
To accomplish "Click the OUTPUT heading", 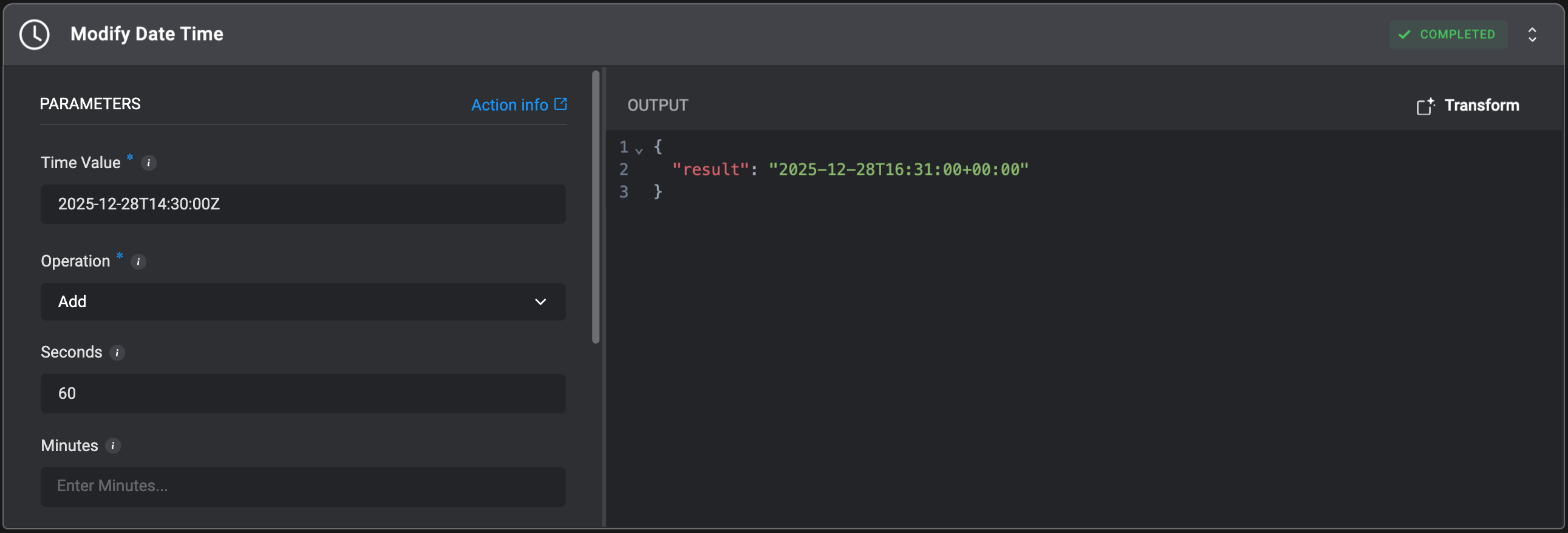I will click(658, 105).
